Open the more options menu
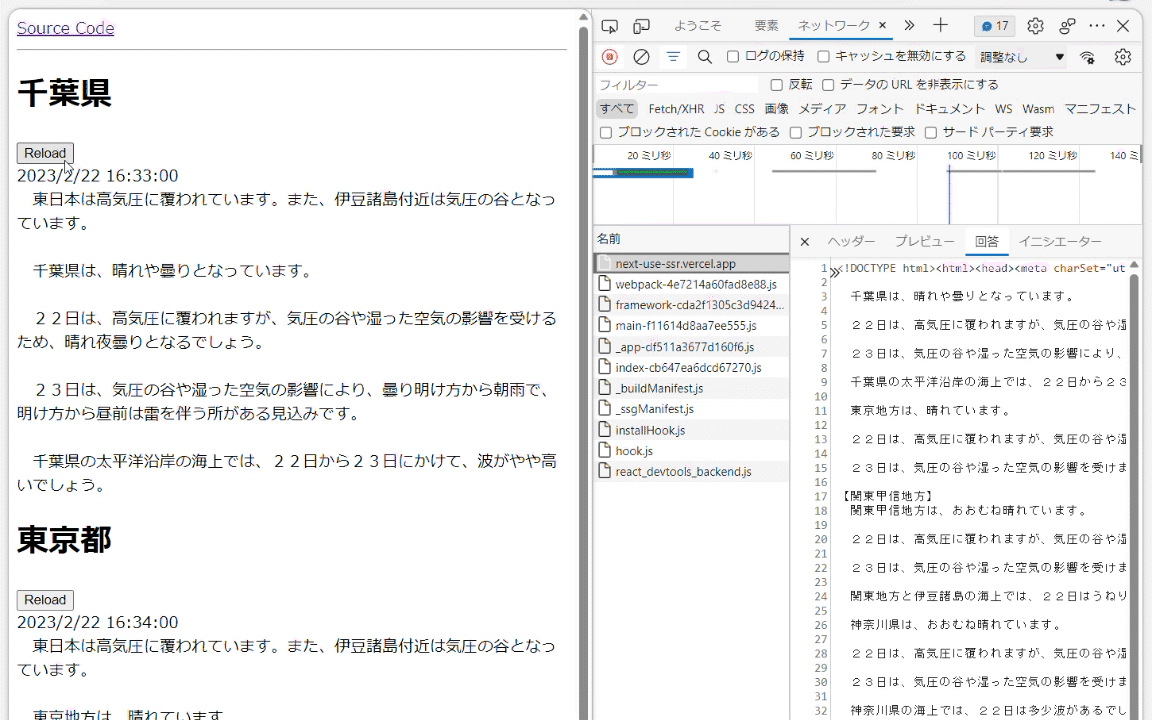Viewport: 1152px width, 720px height. 1097,25
